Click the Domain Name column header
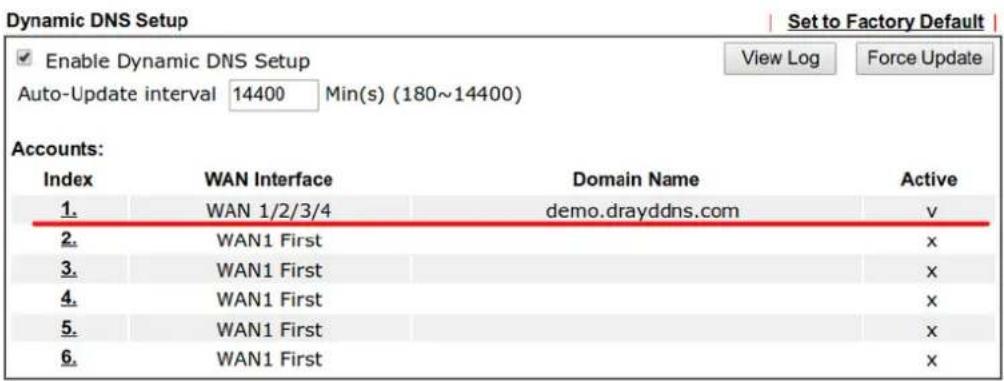1004x381 pixels. pos(635,180)
